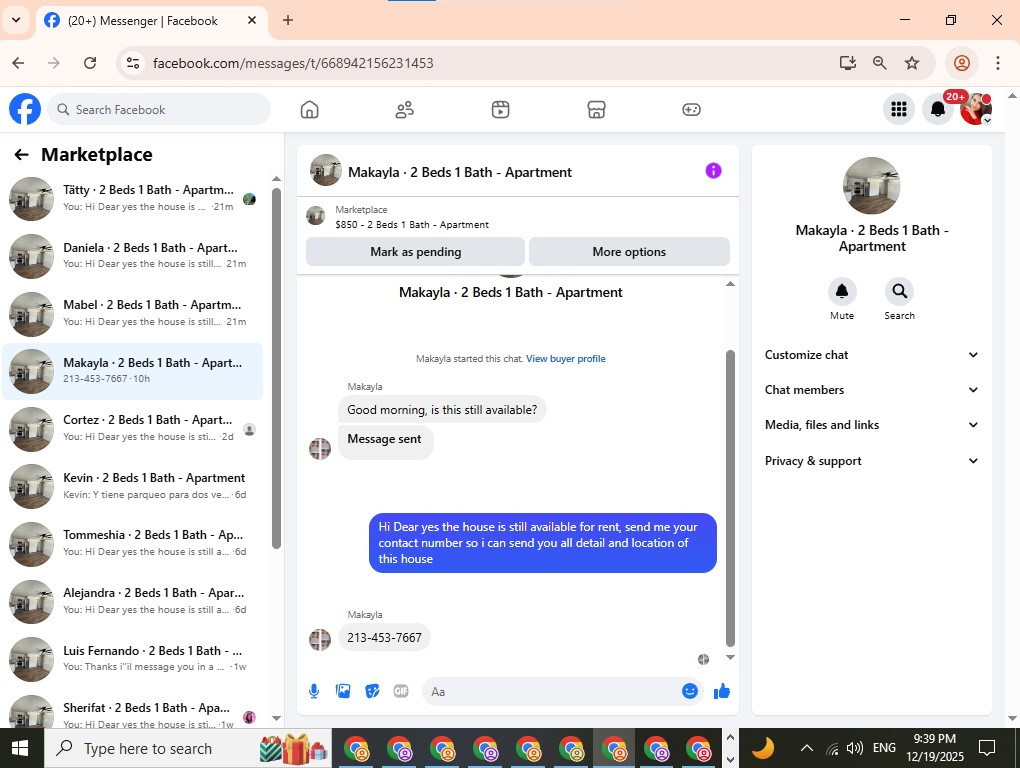
Task: Go back from Marketplace inbox arrow
Action: point(21,155)
